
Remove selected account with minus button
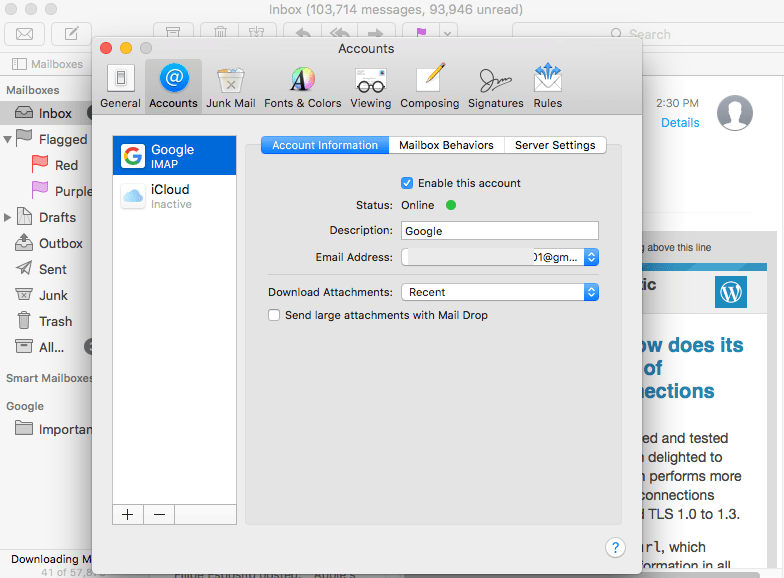pyautogui.click(x=159, y=514)
